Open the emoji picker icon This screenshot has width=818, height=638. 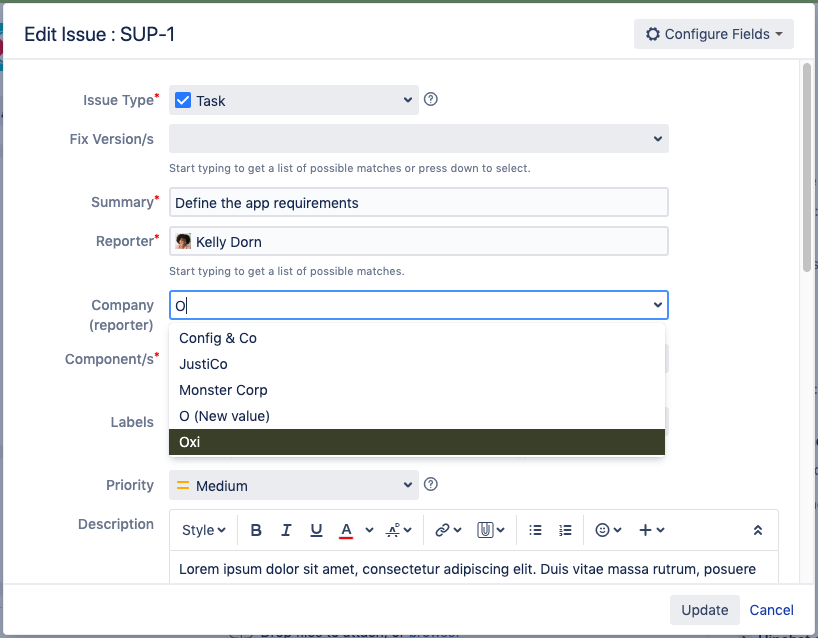pyautogui.click(x=603, y=530)
